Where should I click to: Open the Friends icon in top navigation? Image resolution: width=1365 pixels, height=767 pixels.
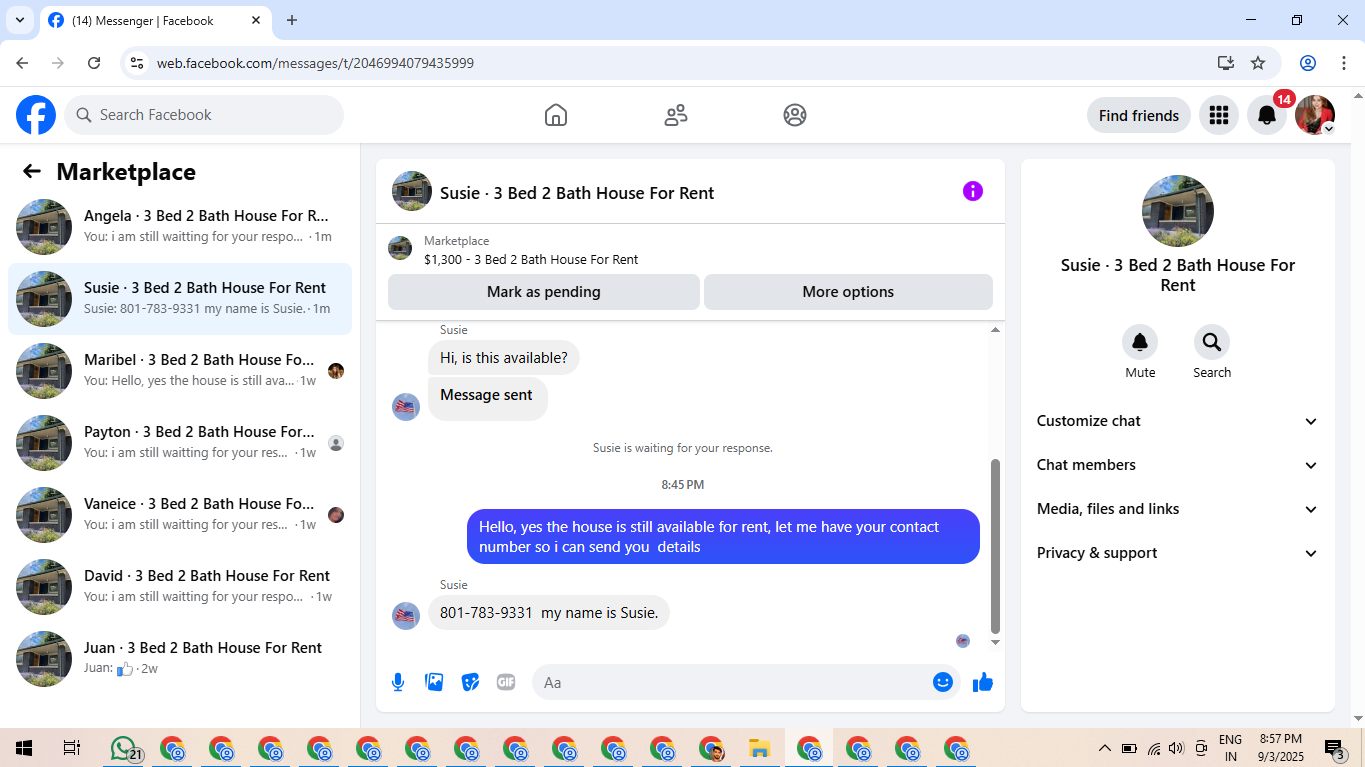click(676, 115)
